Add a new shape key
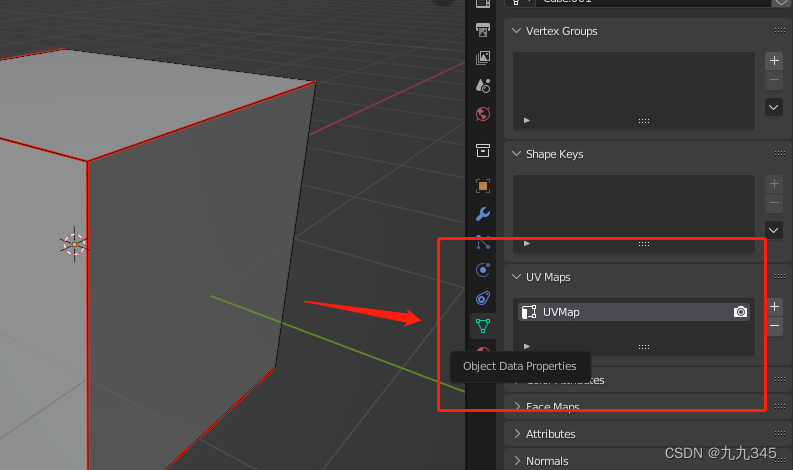 pyautogui.click(x=774, y=184)
